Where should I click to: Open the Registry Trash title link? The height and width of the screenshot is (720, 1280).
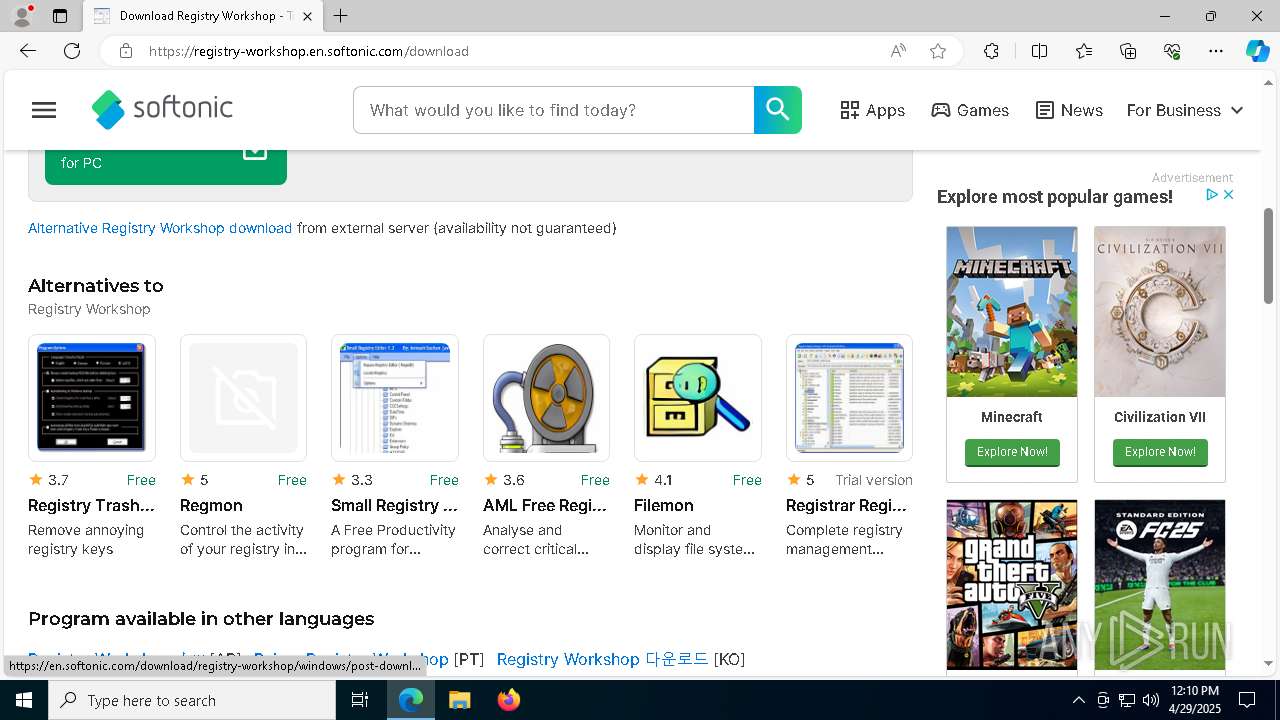click(92, 505)
